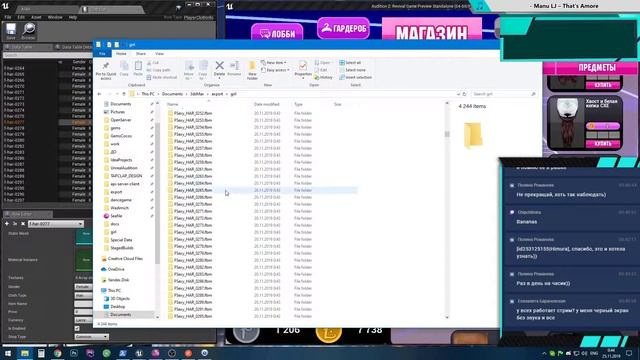Viewport: 640px width, 360px height.
Task: Click Photoshop icon in taskbar
Action: click(x=74, y=353)
